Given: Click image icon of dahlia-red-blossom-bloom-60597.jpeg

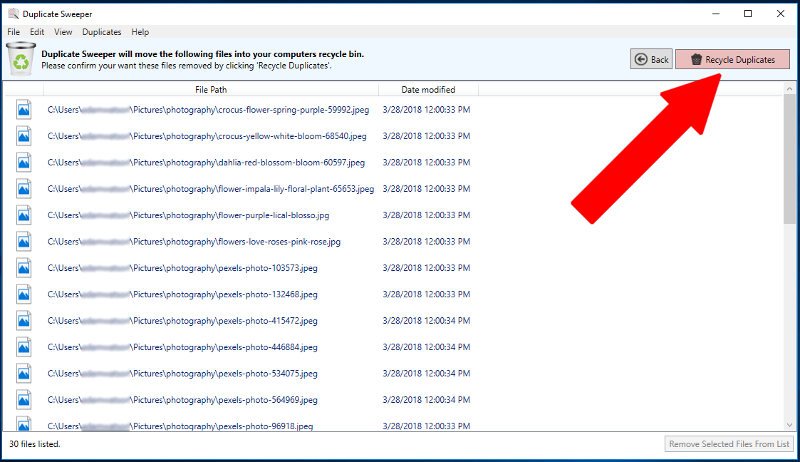Looking at the screenshot, I should tap(23, 163).
